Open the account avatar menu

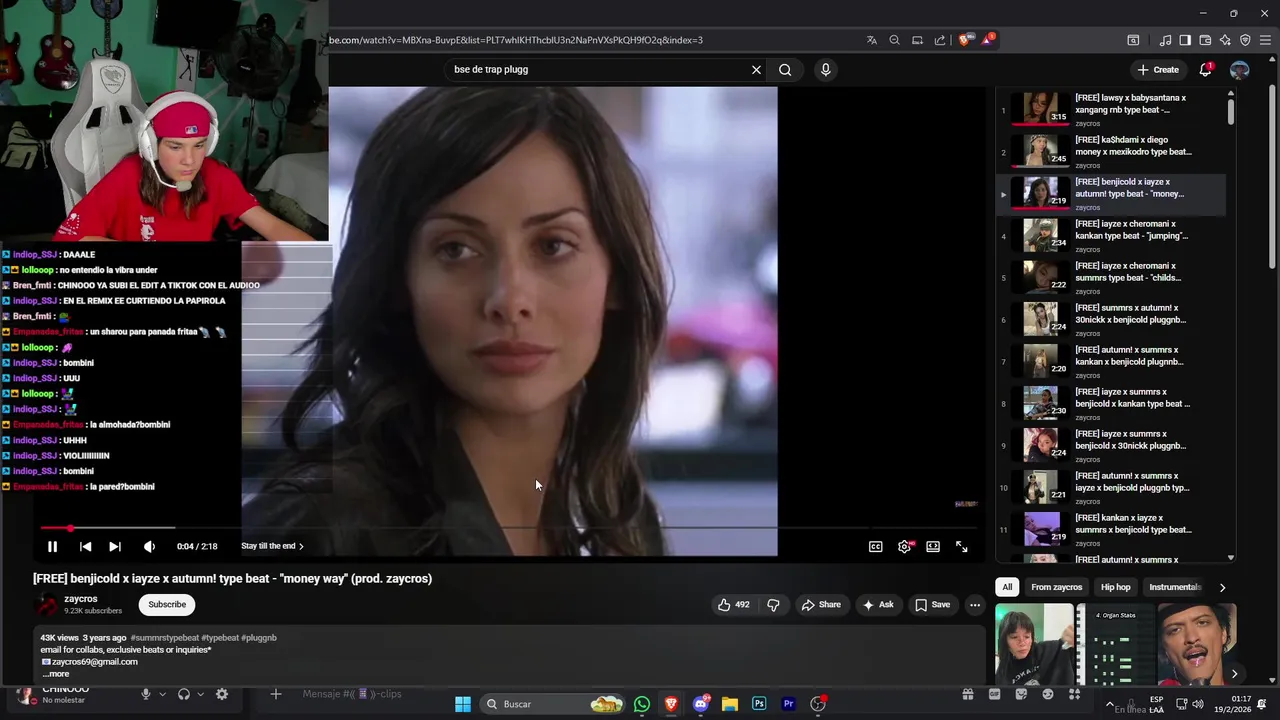[x=1239, y=70]
